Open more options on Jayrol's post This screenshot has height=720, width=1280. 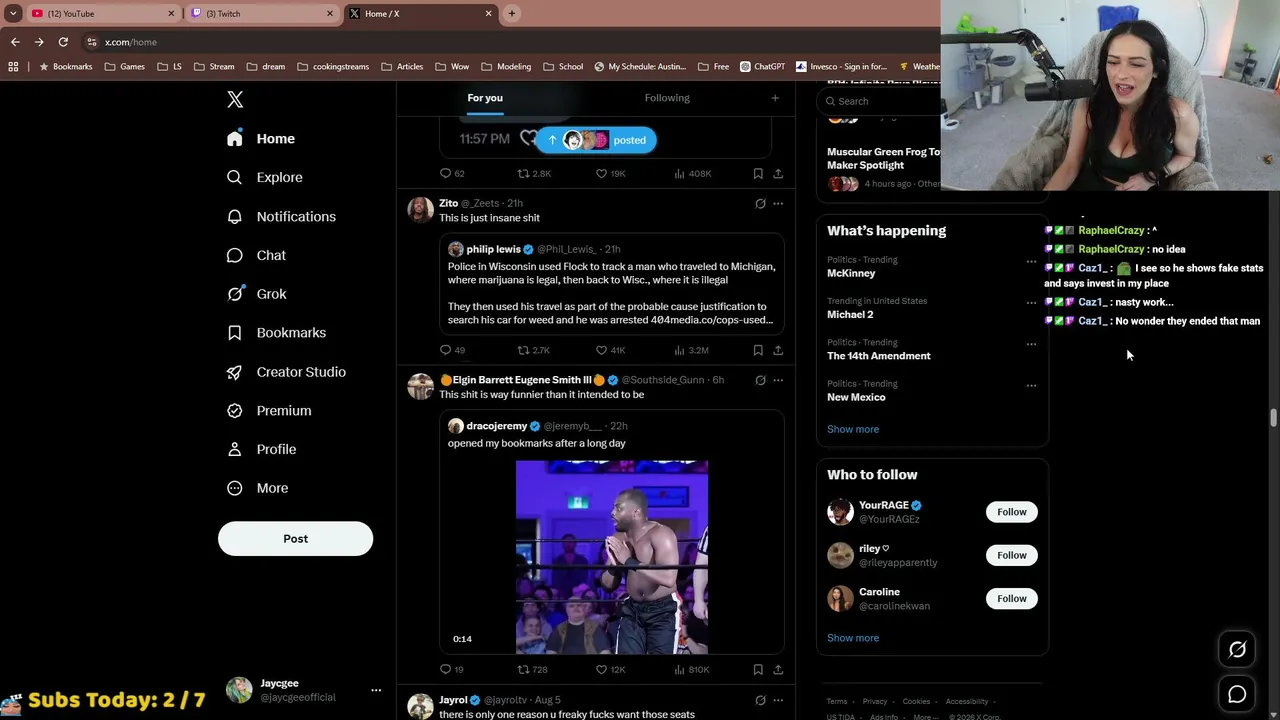click(778, 700)
